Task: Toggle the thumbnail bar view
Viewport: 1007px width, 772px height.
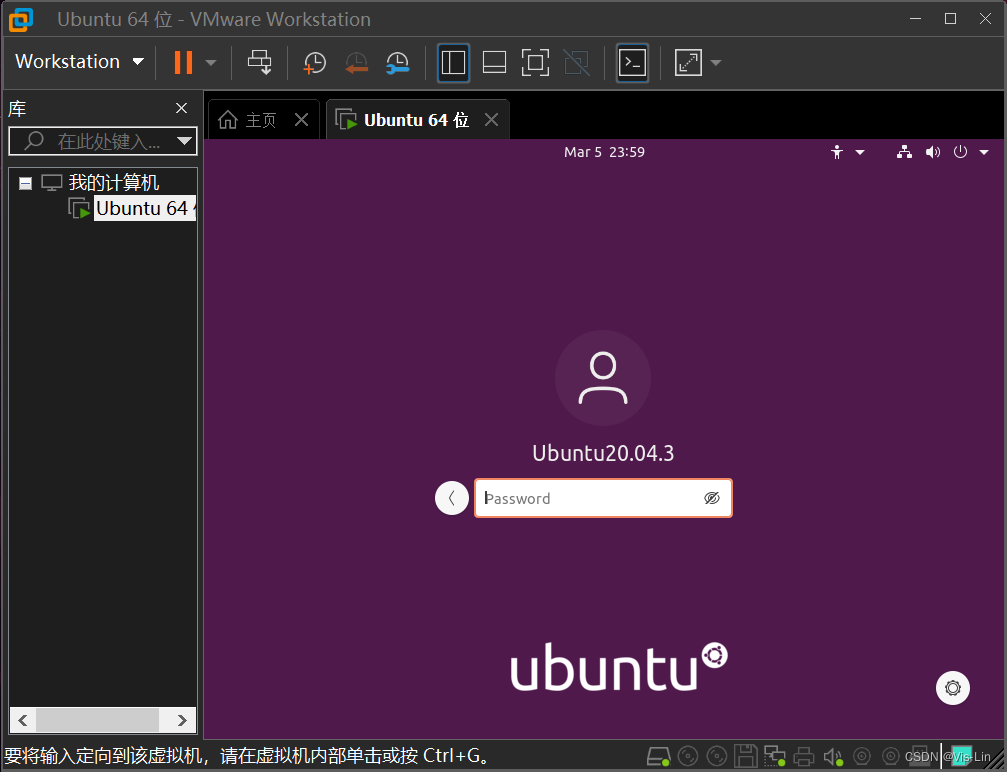Action: coord(494,63)
